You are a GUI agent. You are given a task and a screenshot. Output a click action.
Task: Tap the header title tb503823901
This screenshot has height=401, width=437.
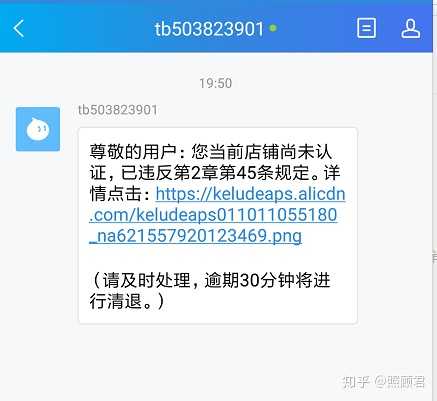[209, 29]
